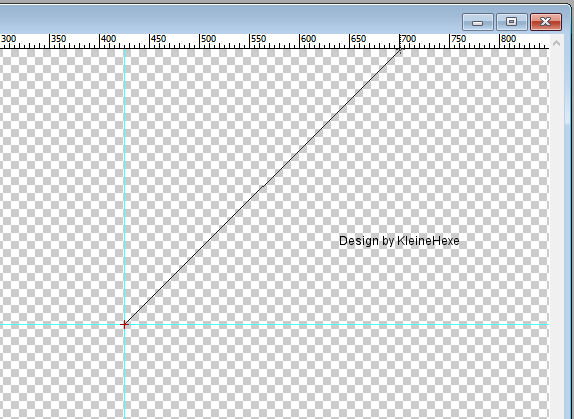Click the 550 mark on the ruler
Screen dimensions: 574x419
point(258,39)
